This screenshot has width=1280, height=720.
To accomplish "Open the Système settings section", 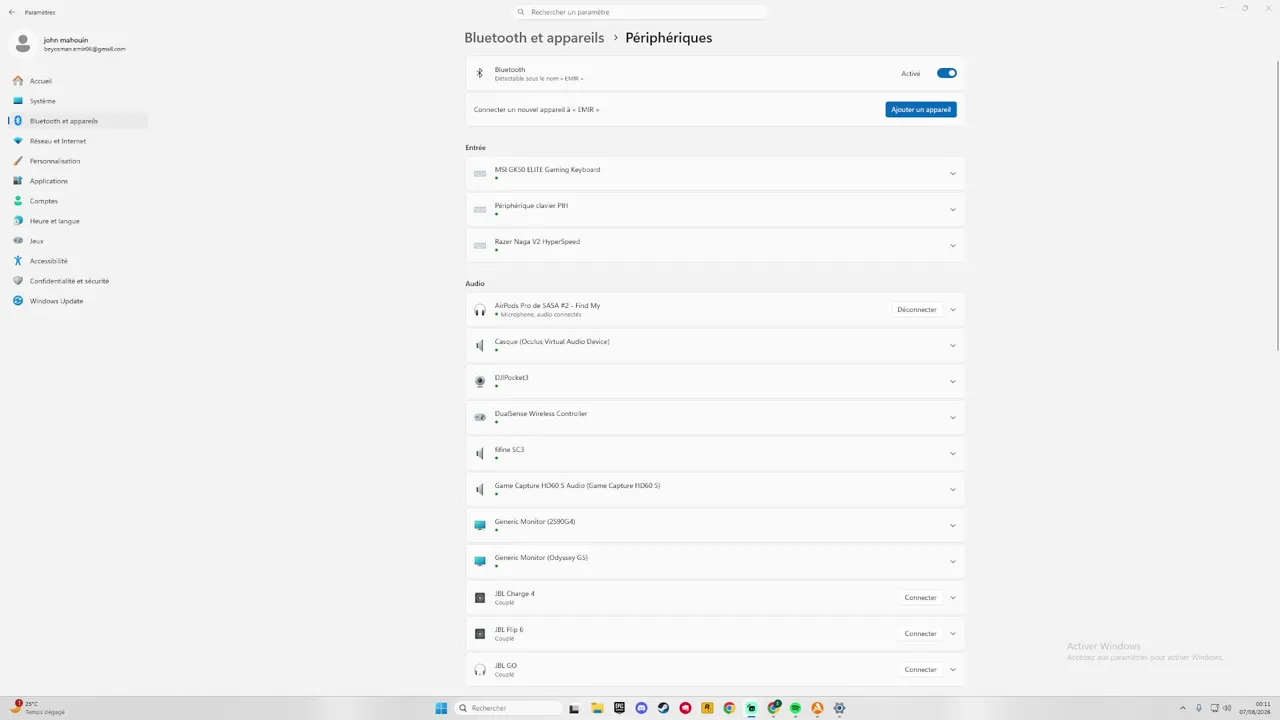I will pos(78,101).
